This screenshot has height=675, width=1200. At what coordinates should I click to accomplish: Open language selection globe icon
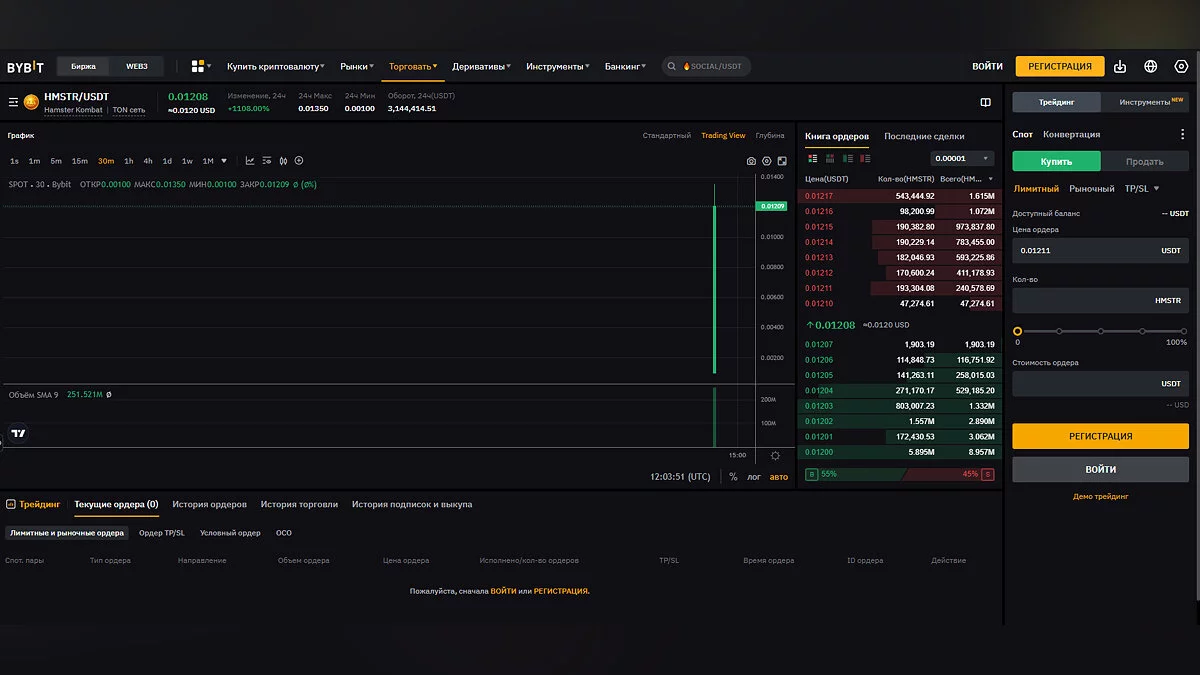(x=1151, y=67)
